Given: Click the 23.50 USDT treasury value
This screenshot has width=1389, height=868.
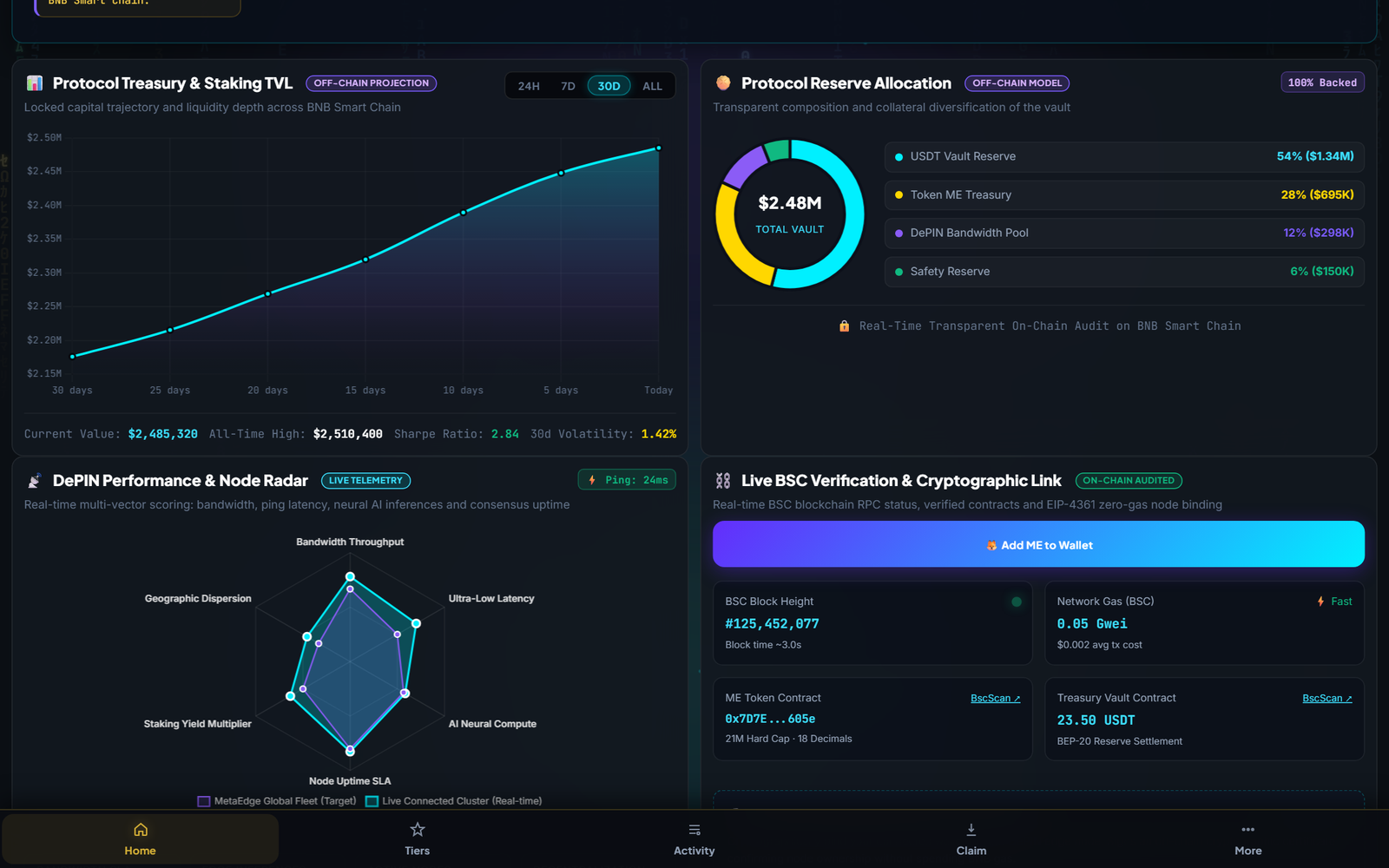Looking at the screenshot, I should 1096,720.
